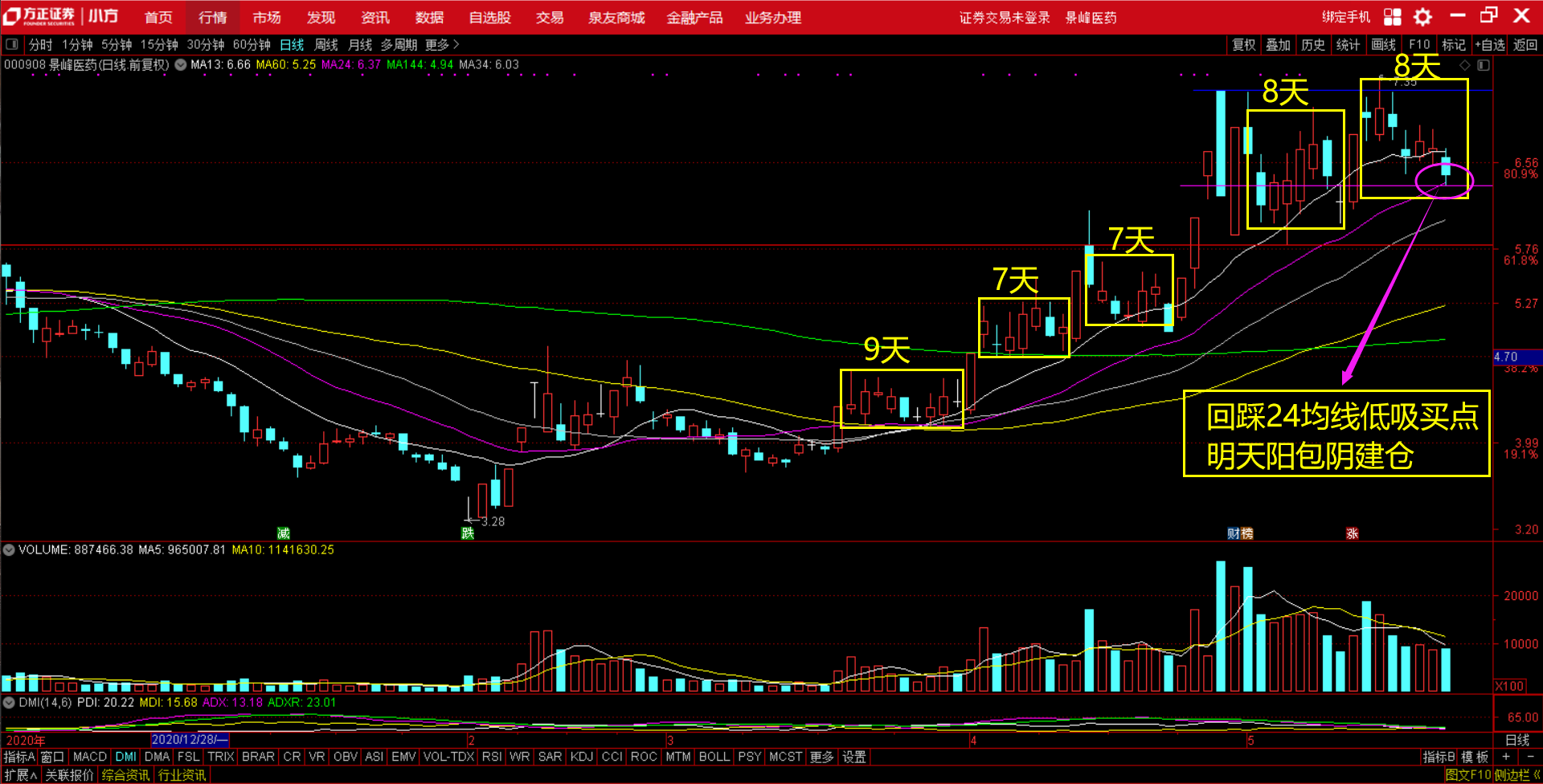The image size is (1543, 784).
Task: Toggle right sidebar panel icon on chart
Action: click(x=1484, y=65)
